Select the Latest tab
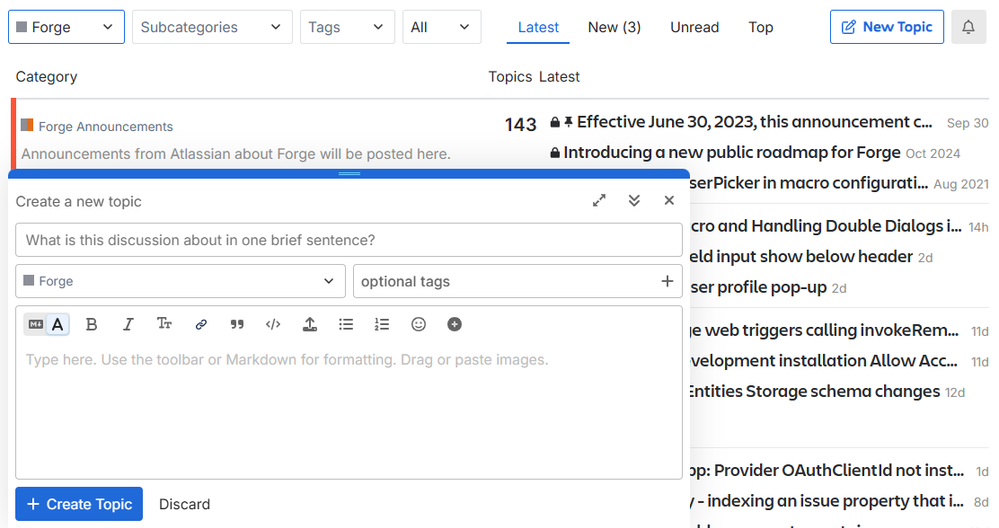This screenshot has height=528, width=999. [x=538, y=27]
